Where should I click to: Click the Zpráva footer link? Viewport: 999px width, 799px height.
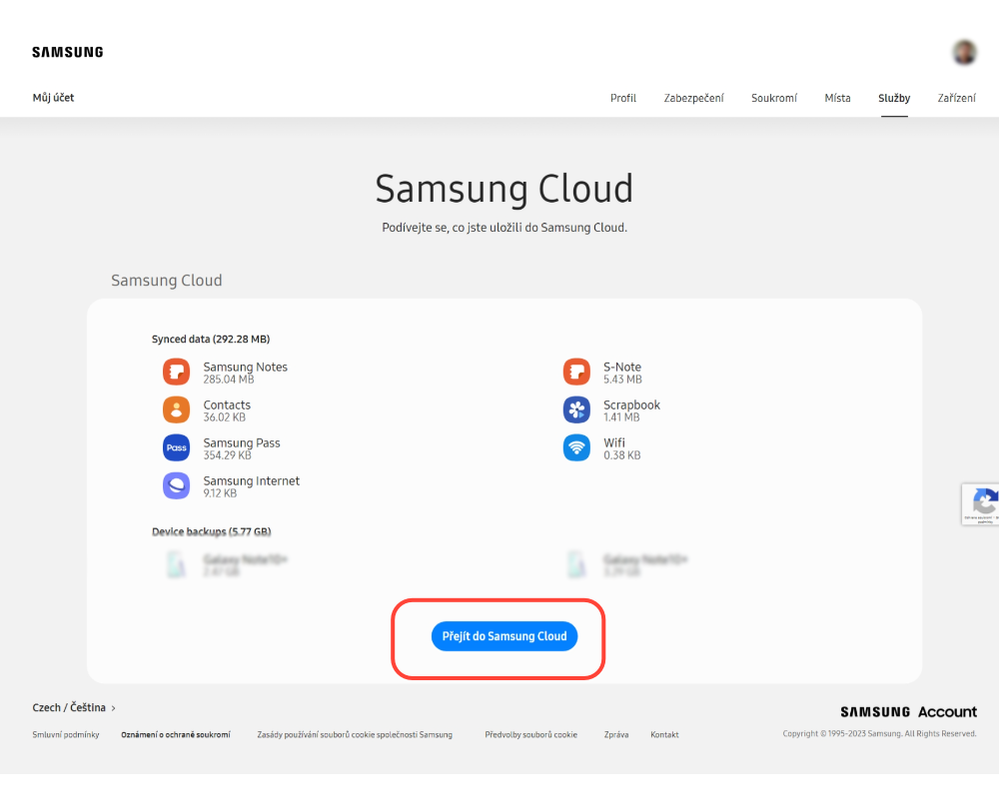tap(616, 735)
